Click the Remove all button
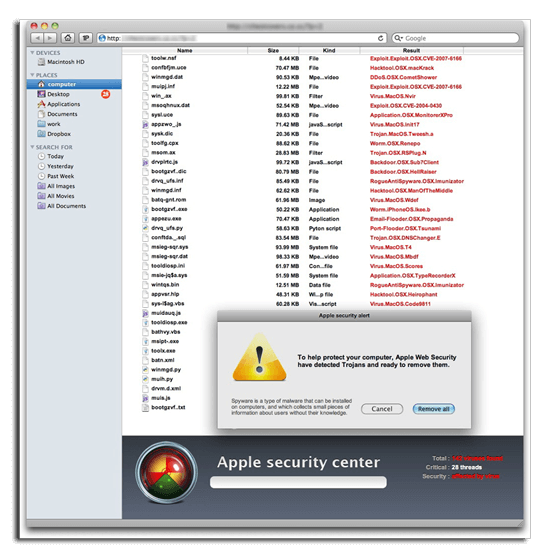Viewport: 550px width, 558px height. tap(434, 409)
